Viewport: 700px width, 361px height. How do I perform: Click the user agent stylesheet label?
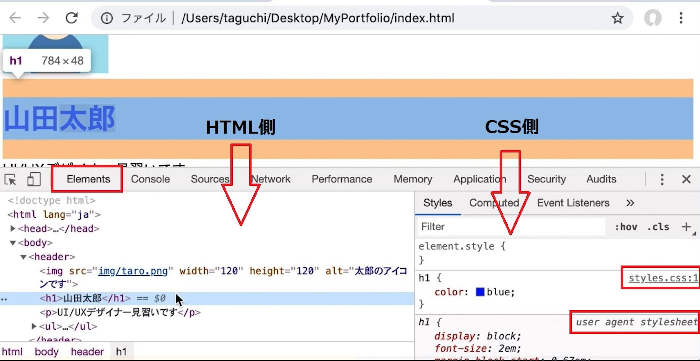click(x=637, y=323)
